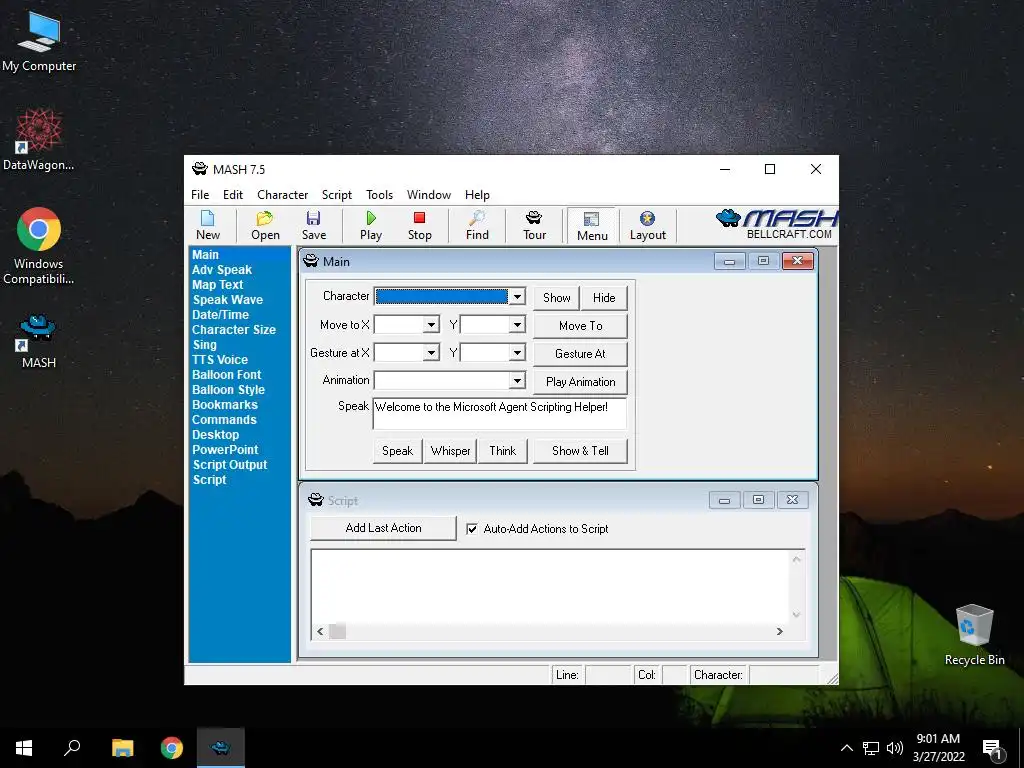Screen dimensions: 1024x768
Task: Click the script horizontal scrollbar left arrow
Action: tap(320, 632)
